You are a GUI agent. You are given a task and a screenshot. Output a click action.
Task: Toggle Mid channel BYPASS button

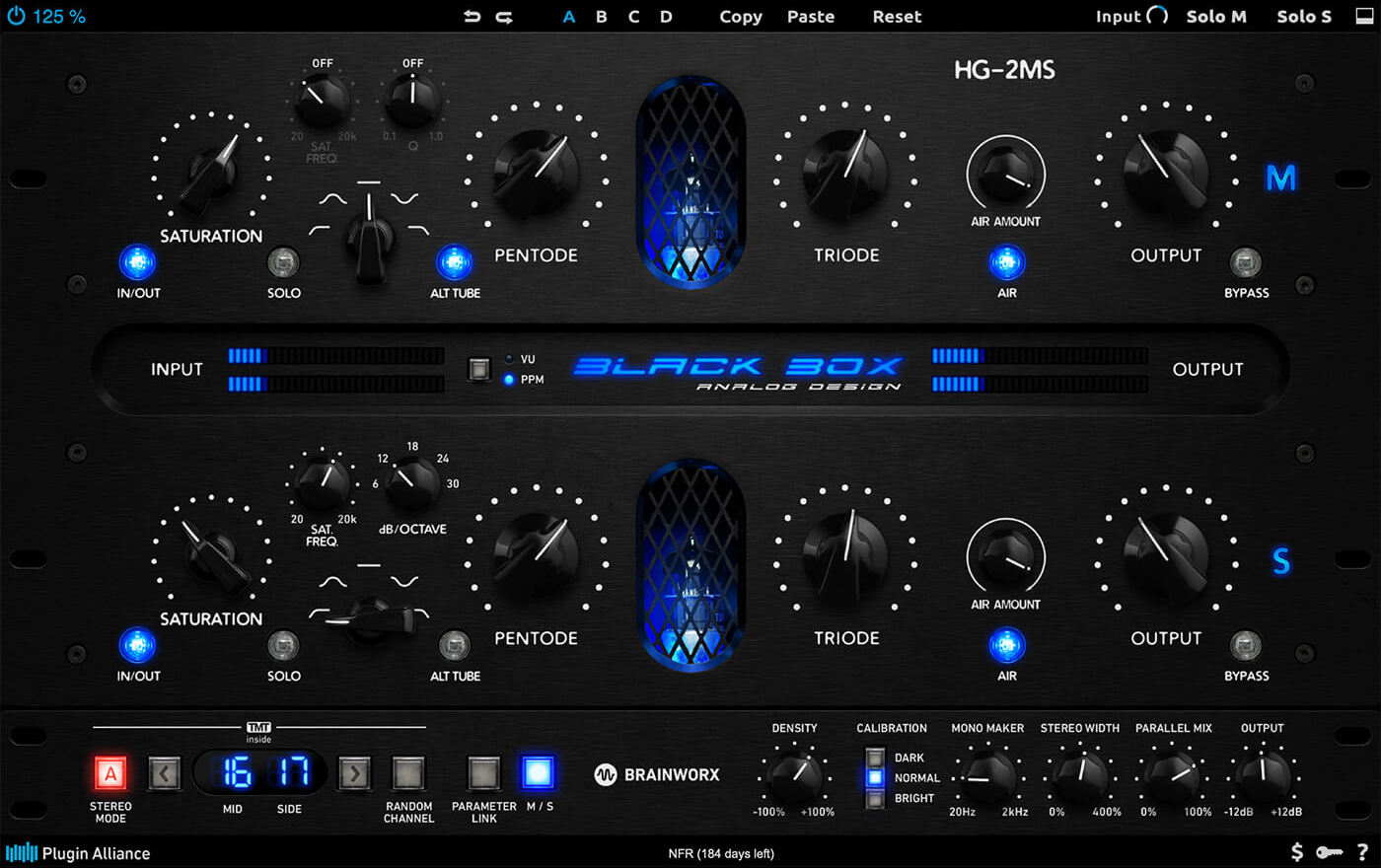pyautogui.click(x=1246, y=262)
